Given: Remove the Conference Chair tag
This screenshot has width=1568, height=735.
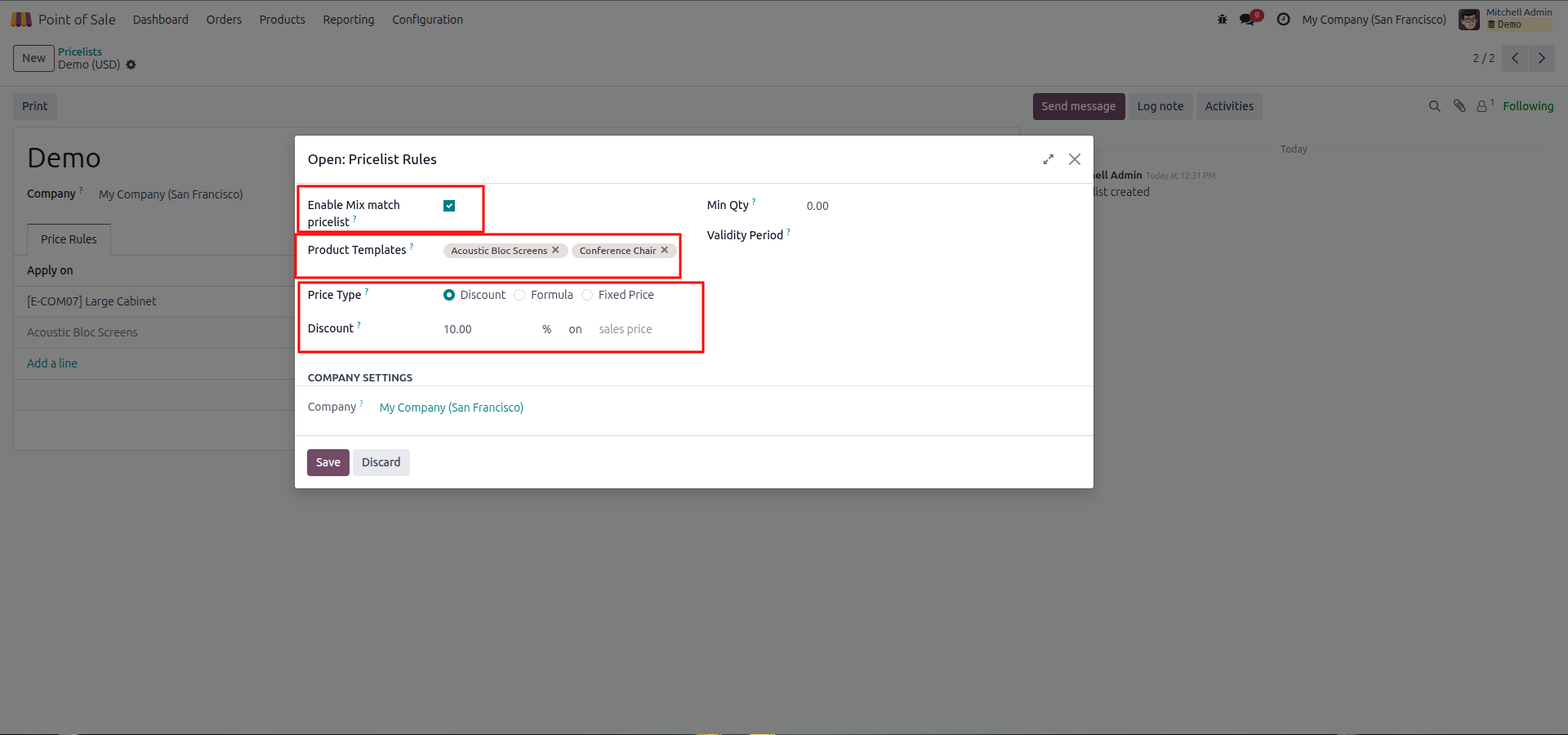Looking at the screenshot, I should tap(665, 250).
